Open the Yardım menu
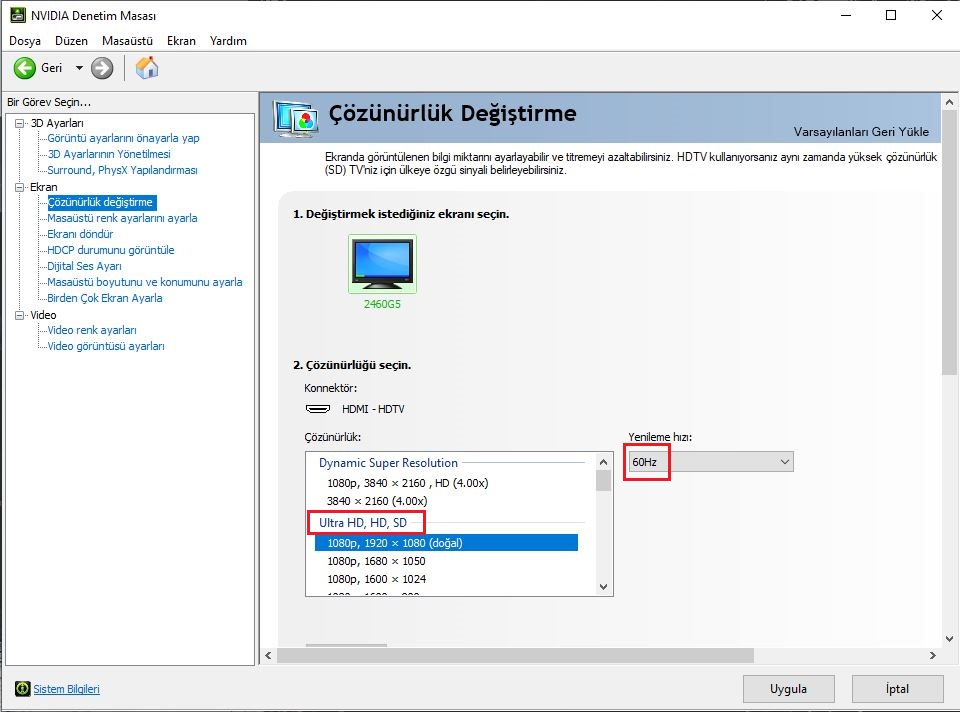 (x=228, y=41)
